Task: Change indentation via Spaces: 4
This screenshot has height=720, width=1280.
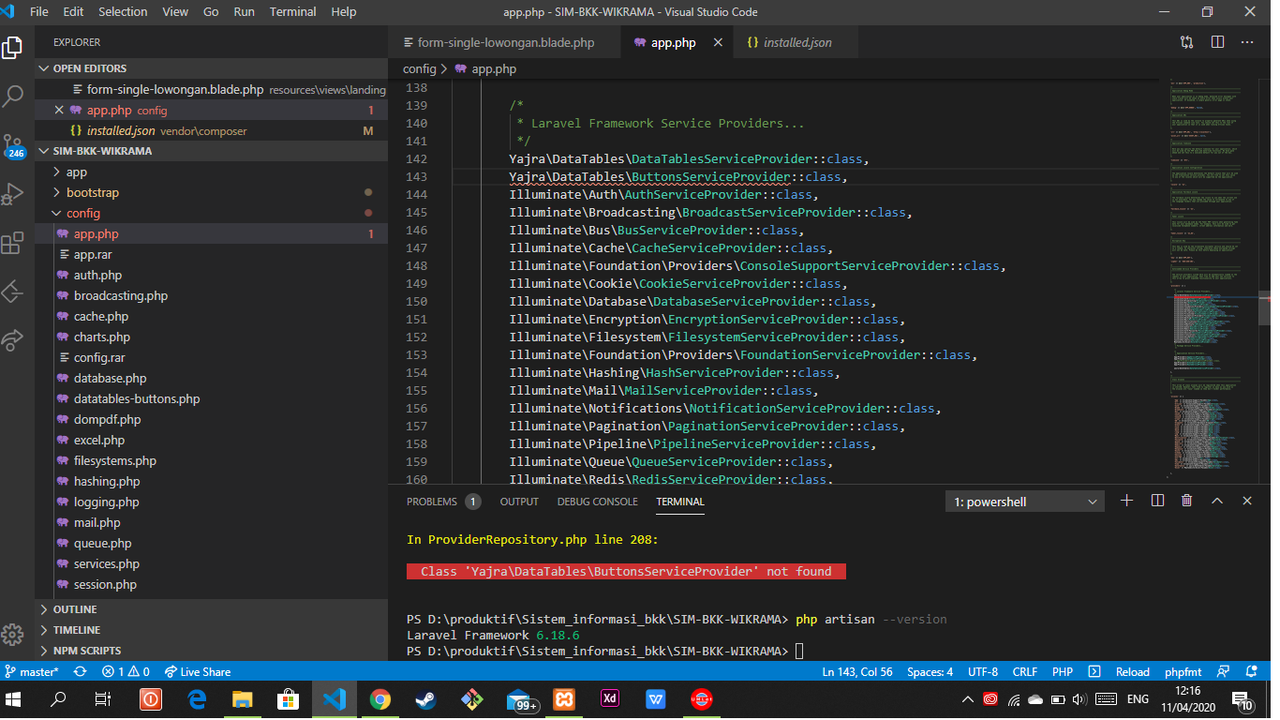Action: 930,672
